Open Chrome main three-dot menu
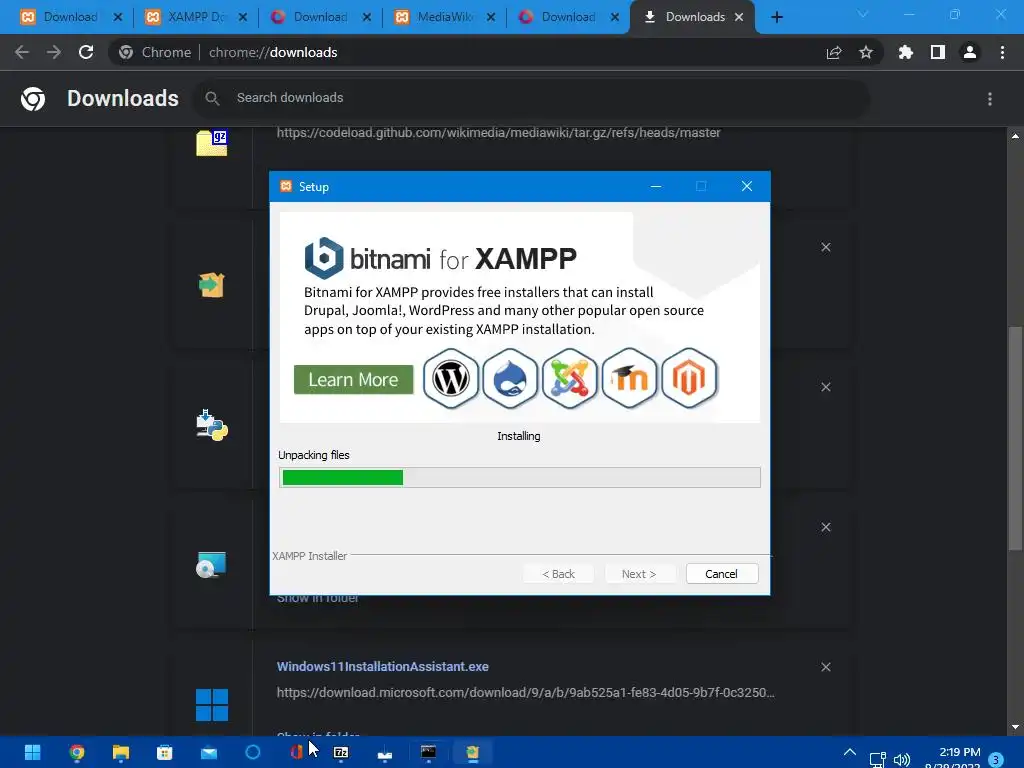Screen dimensions: 1024x768 [x=1002, y=52]
